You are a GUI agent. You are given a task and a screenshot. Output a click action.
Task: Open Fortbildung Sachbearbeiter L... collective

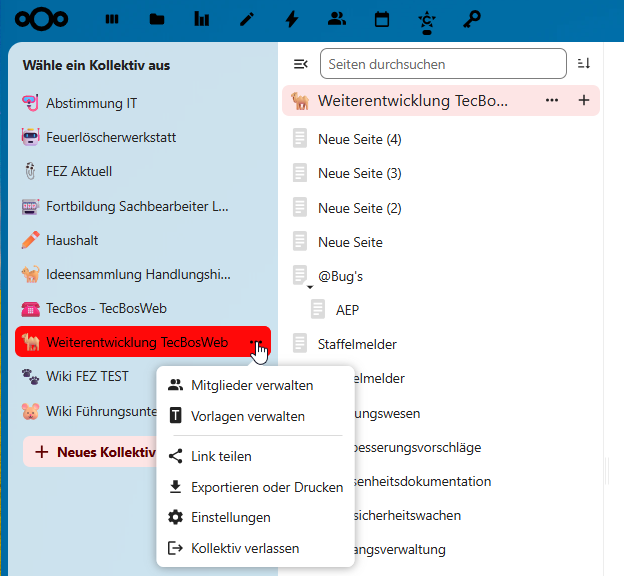coord(143,206)
